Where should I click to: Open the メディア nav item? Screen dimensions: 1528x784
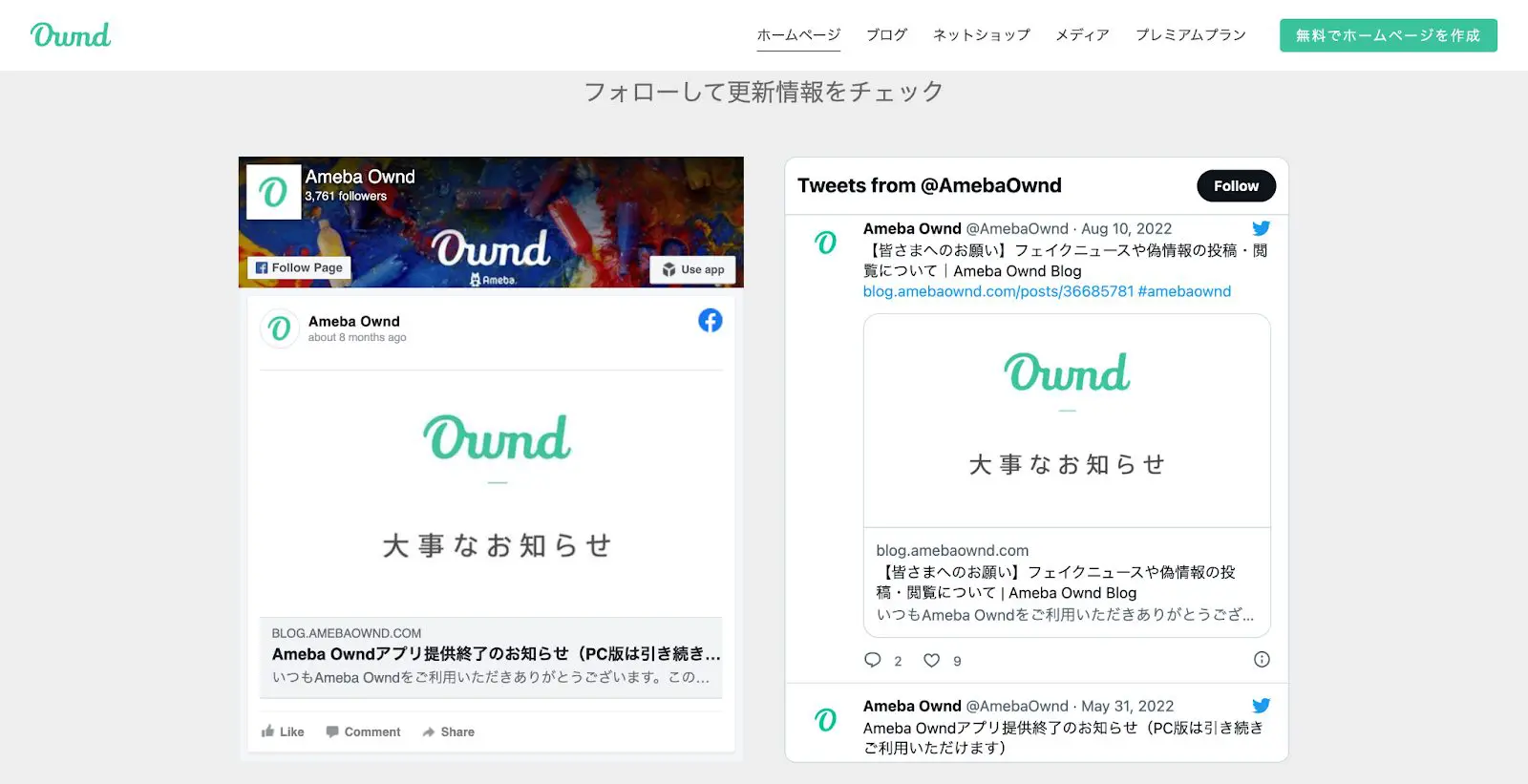1082,35
